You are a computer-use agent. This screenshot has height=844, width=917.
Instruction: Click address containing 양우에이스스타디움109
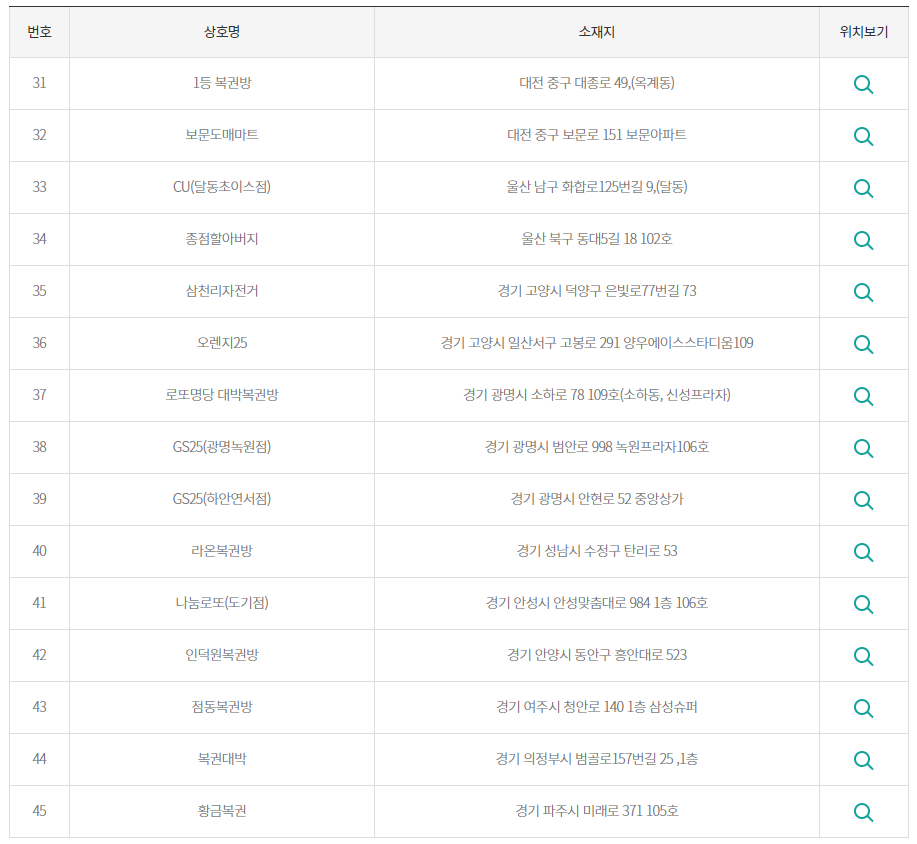(597, 343)
